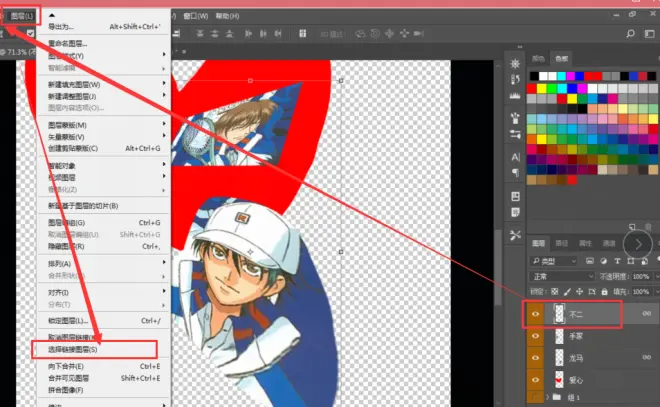Select the 手冢 layer thumbnail

pos(559,336)
